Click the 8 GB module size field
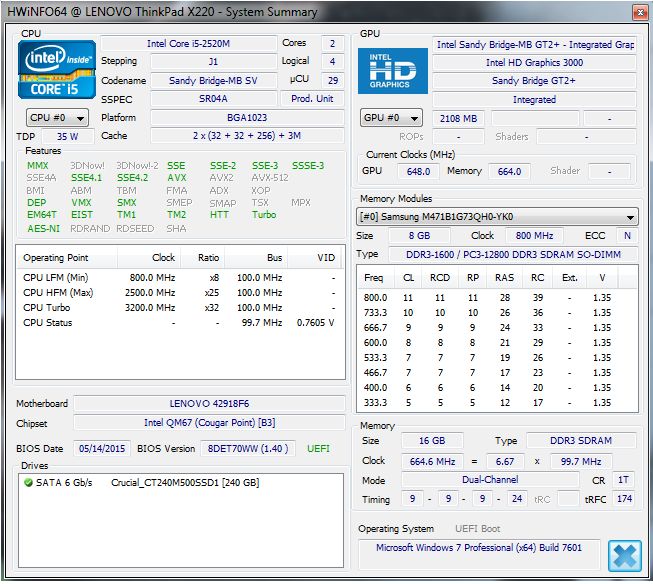The image size is (653, 584). tap(419, 236)
